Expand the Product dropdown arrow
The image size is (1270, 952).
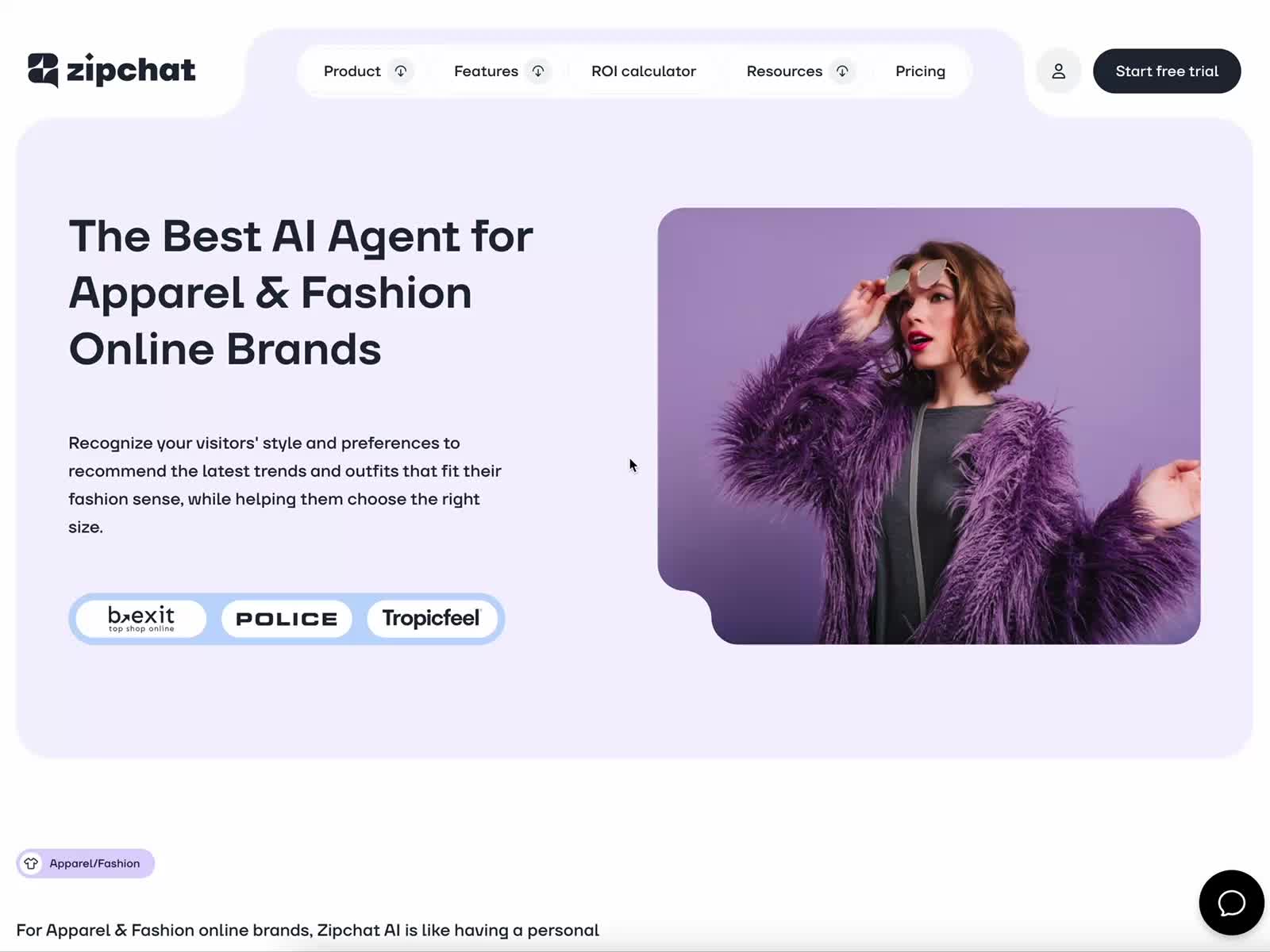401,71
